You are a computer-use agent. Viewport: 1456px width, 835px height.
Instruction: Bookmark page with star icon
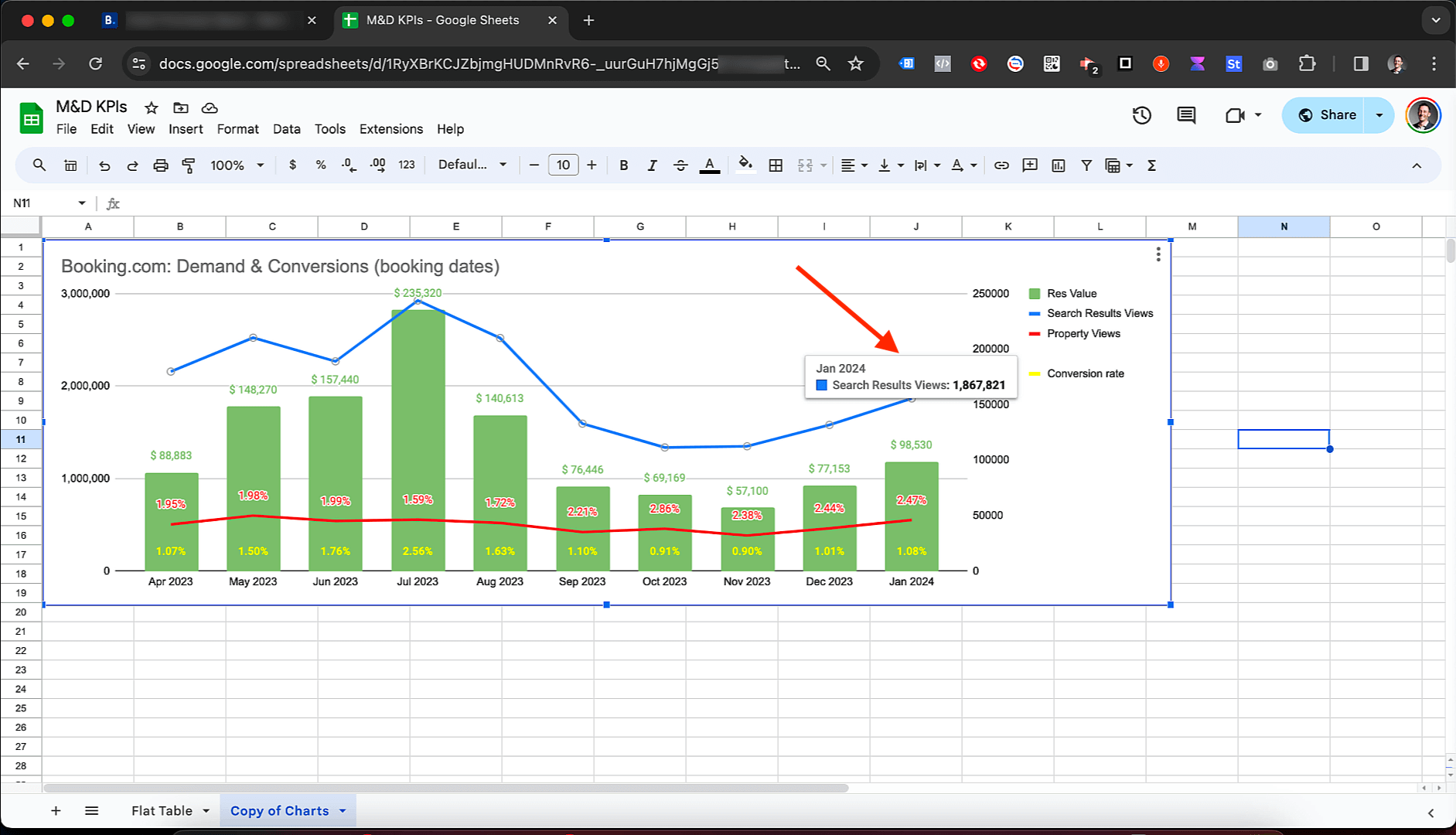(855, 63)
